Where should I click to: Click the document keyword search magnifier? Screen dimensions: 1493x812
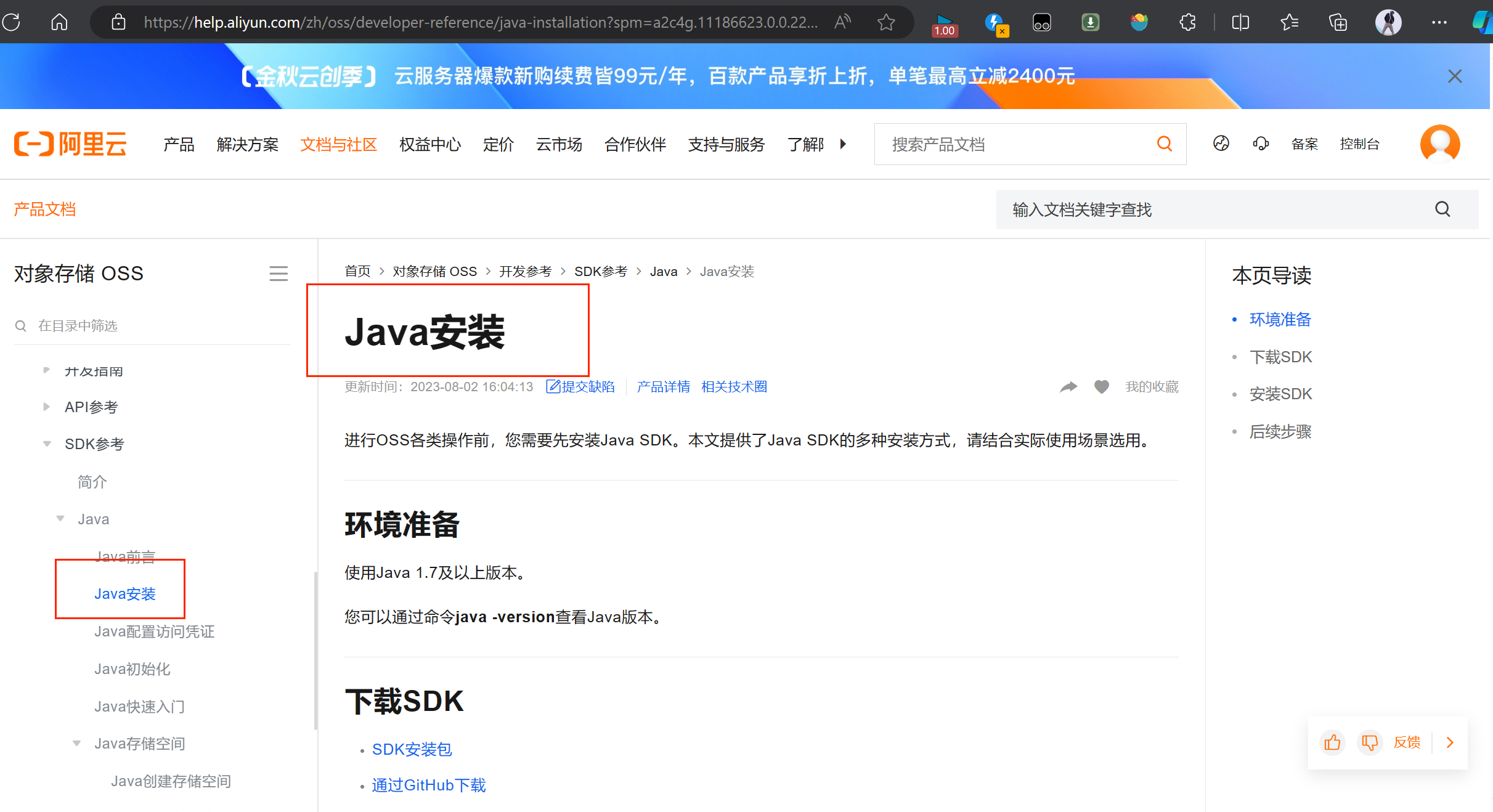[x=1442, y=209]
